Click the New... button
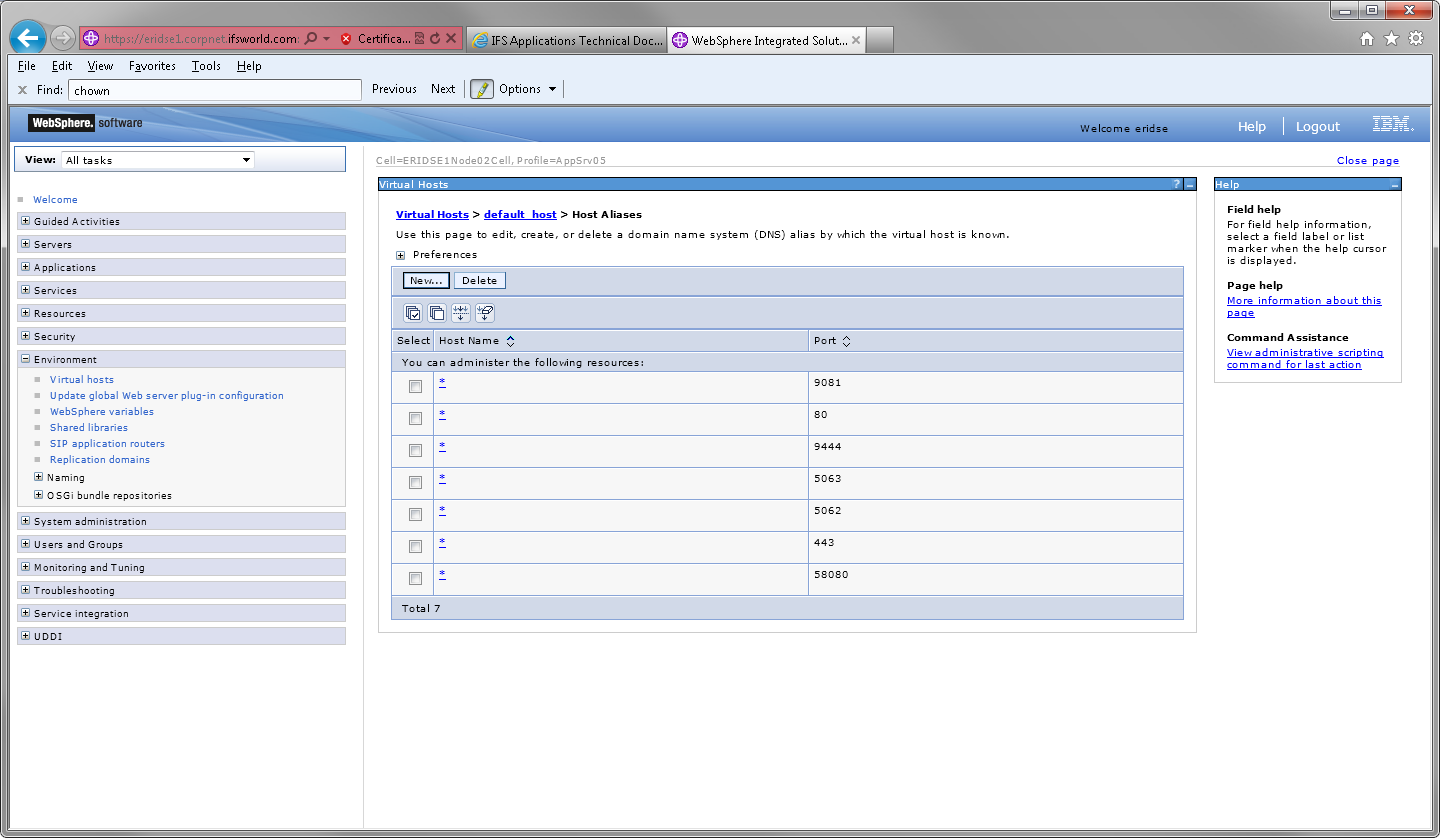 pyautogui.click(x=425, y=280)
